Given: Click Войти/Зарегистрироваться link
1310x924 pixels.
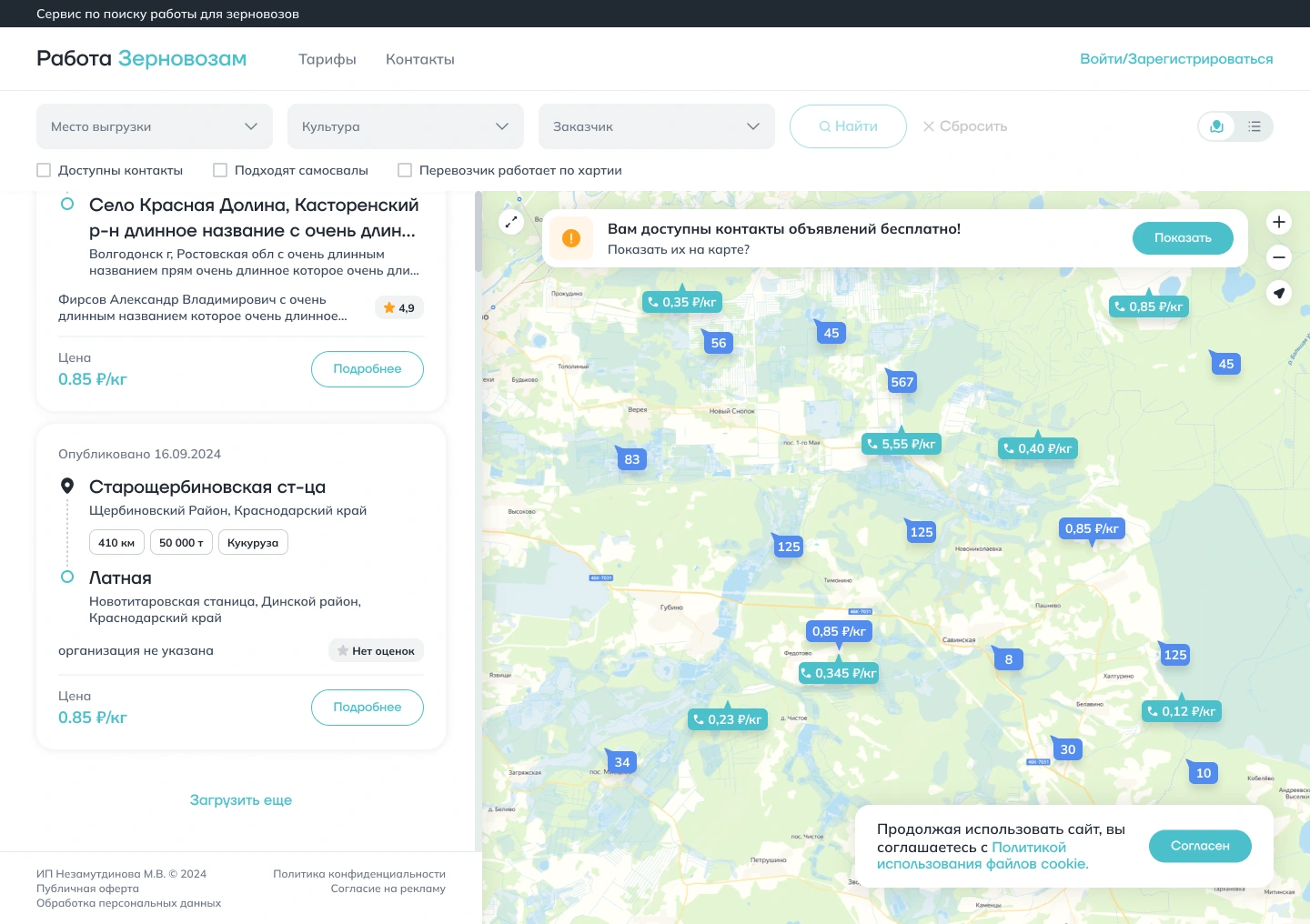Looking at the screenshot, I should tap(1176, 59).
